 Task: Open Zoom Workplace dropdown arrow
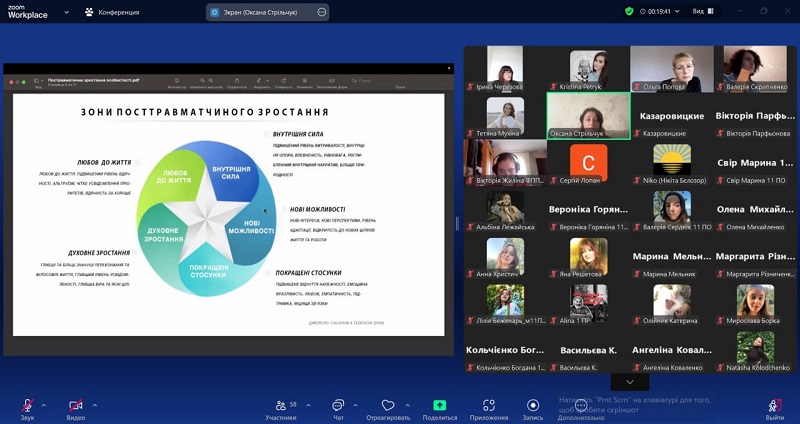point(66,12)
